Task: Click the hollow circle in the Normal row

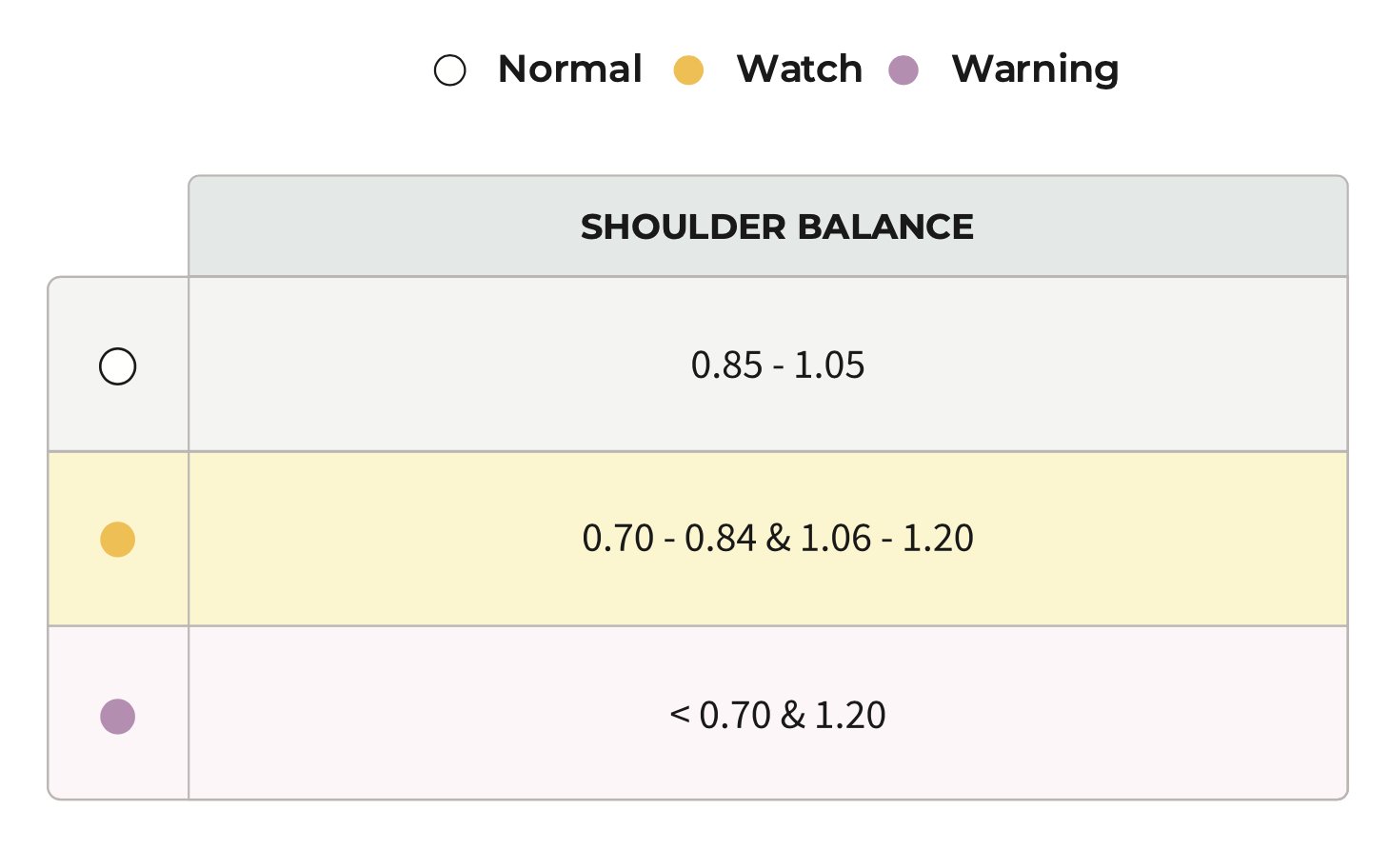Action: click(118, 366)
